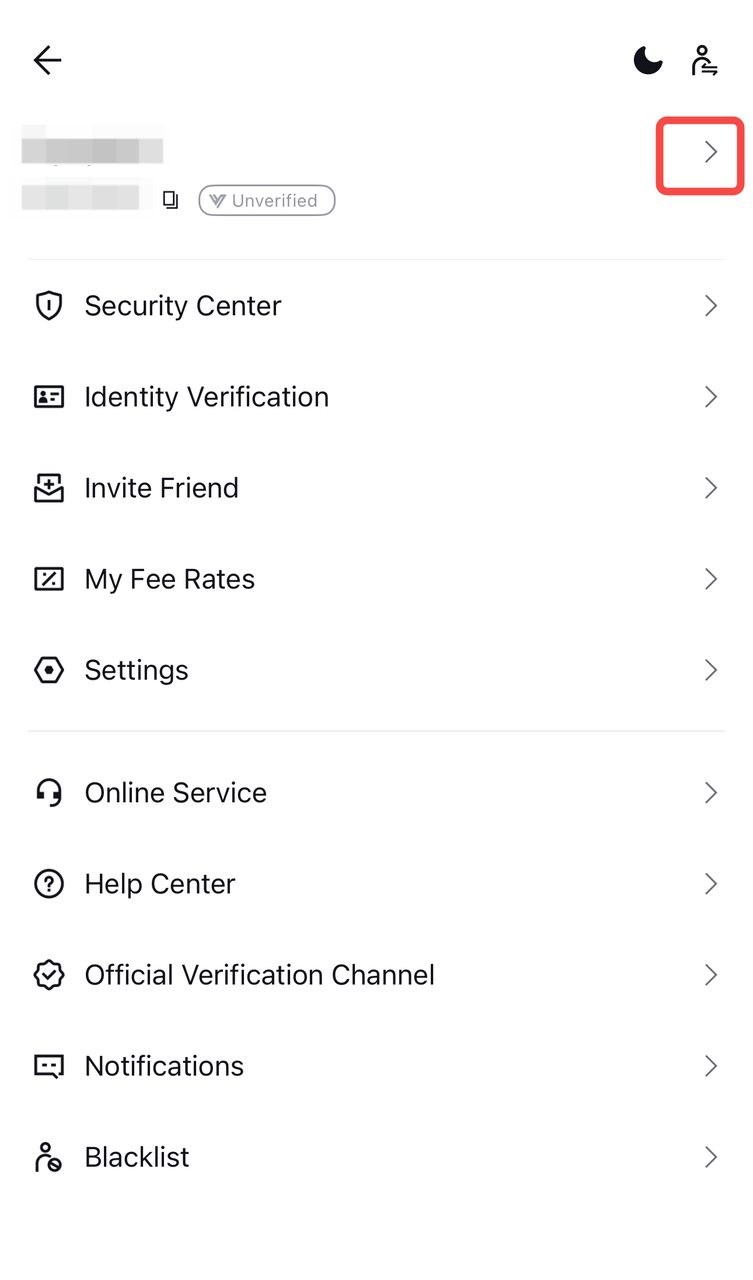Screen dimensions: 753x1280
Task: Click the Identity Verification card icon
Action: (48, 397)
